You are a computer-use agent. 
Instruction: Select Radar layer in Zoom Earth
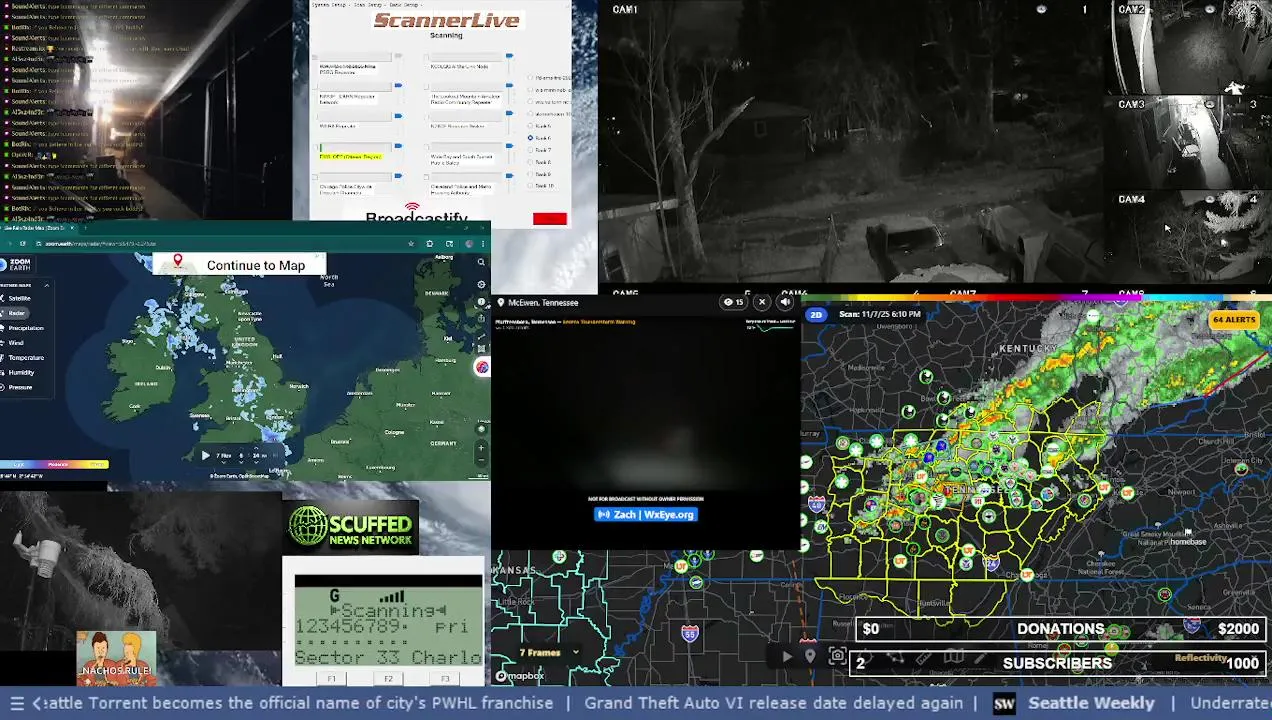17,313
